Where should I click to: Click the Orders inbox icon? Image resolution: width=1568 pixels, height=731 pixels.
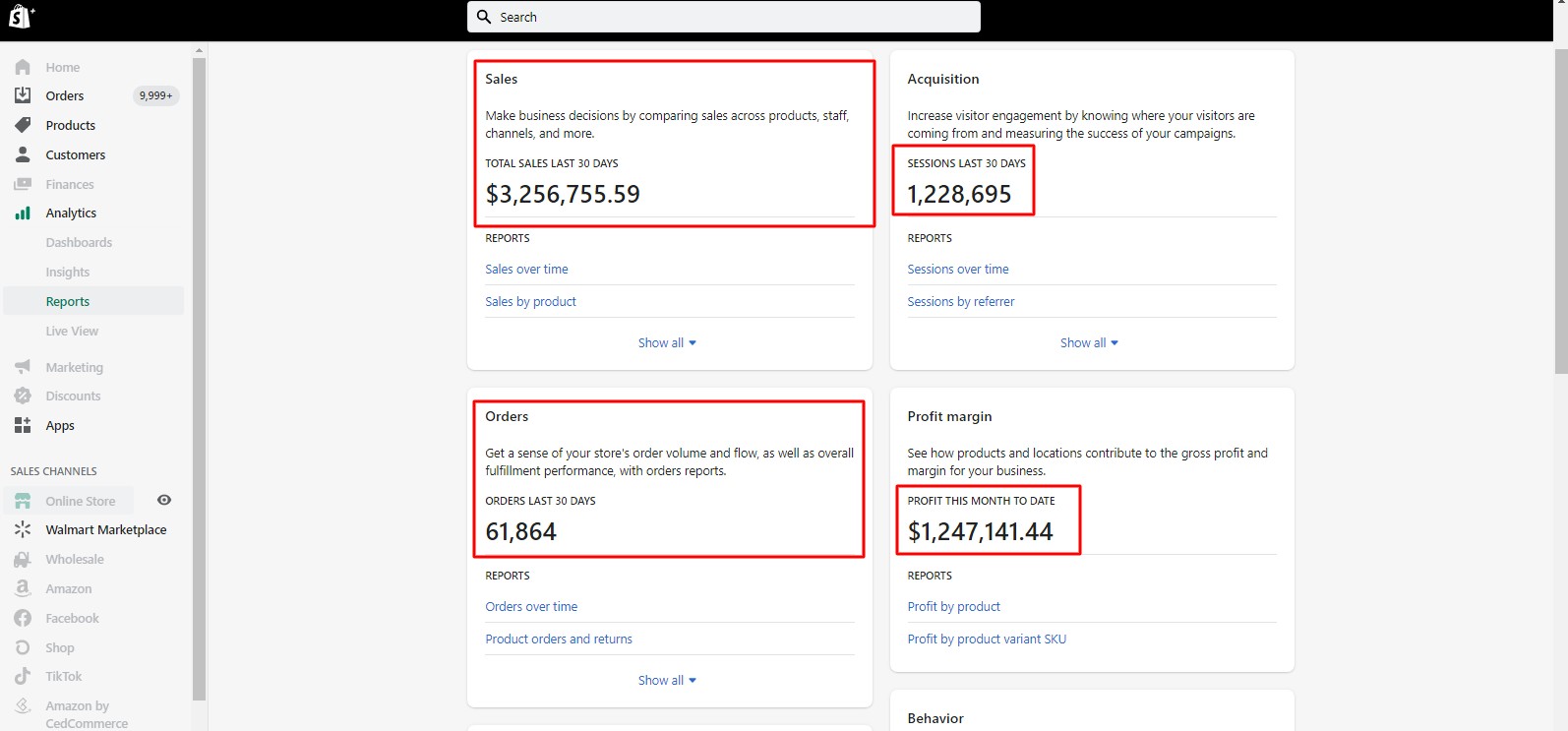23,95
